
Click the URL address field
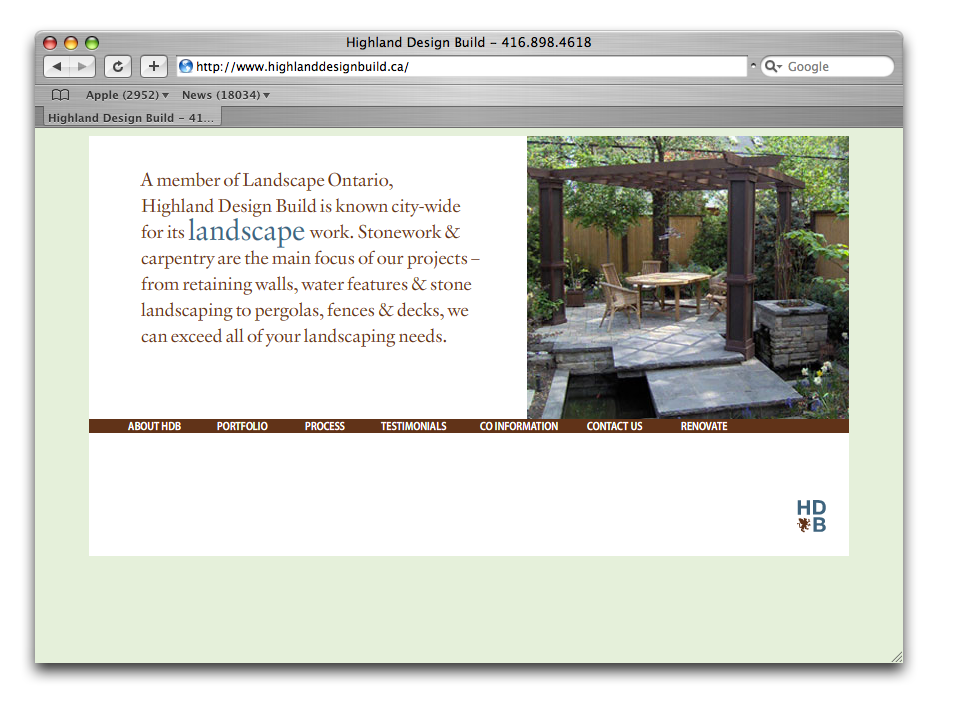pyautogui.click(x=462, y=66)
